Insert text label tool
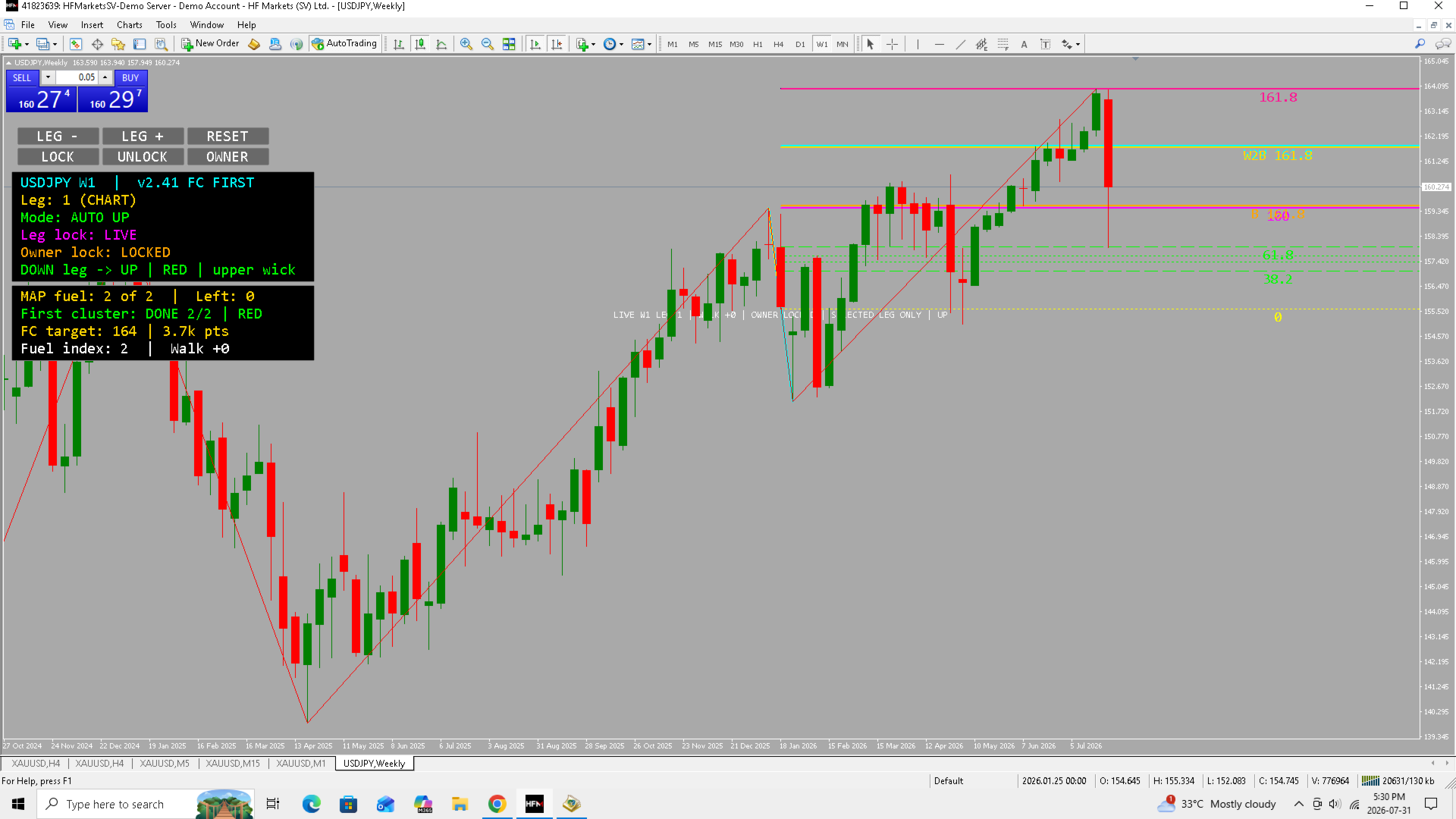Image resolution: width=1456 pixels, height=819 pixels. (1045, 44)
